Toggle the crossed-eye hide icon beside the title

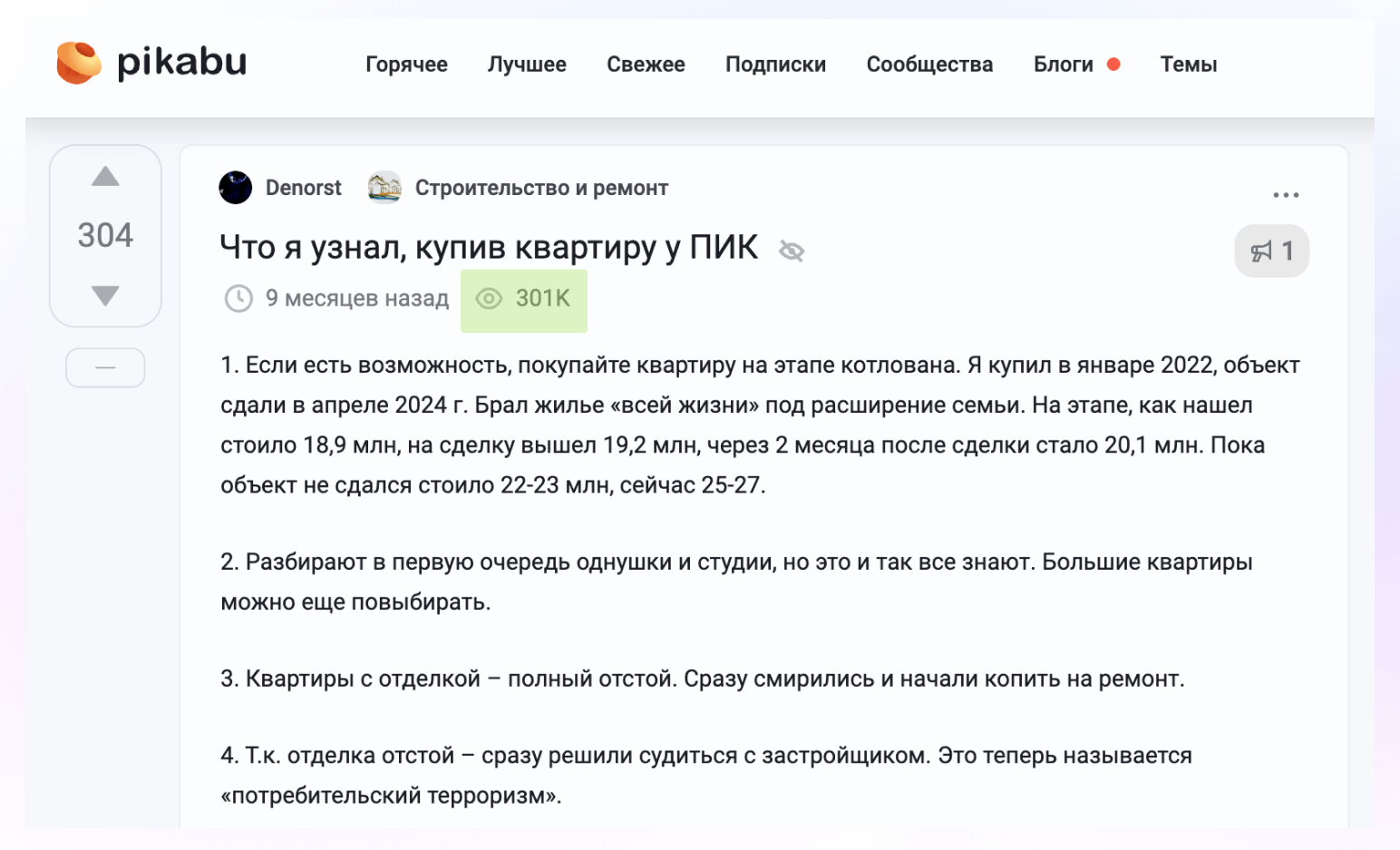tap(792, 250)
